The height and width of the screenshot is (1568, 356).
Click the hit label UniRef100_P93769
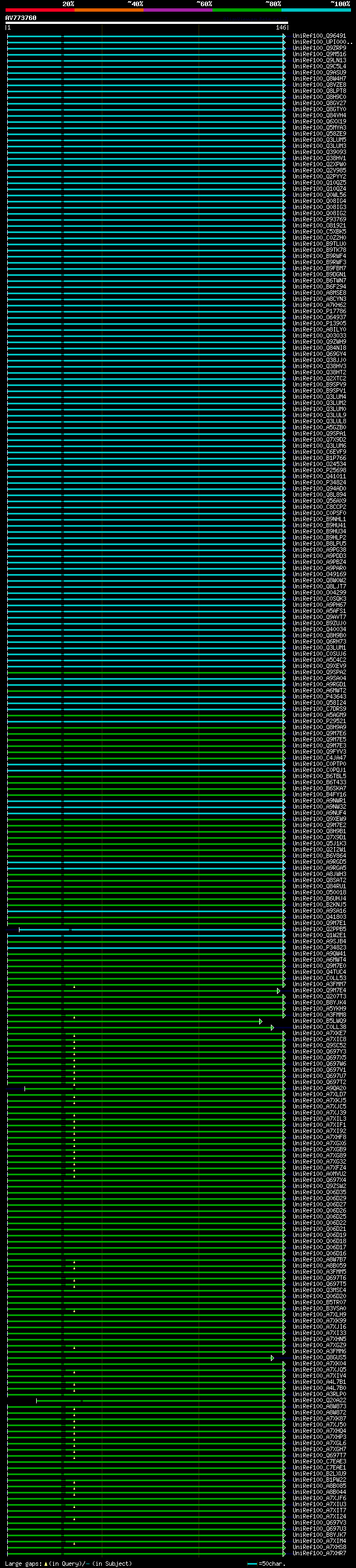pyautogui.click(x=319, y=219)
